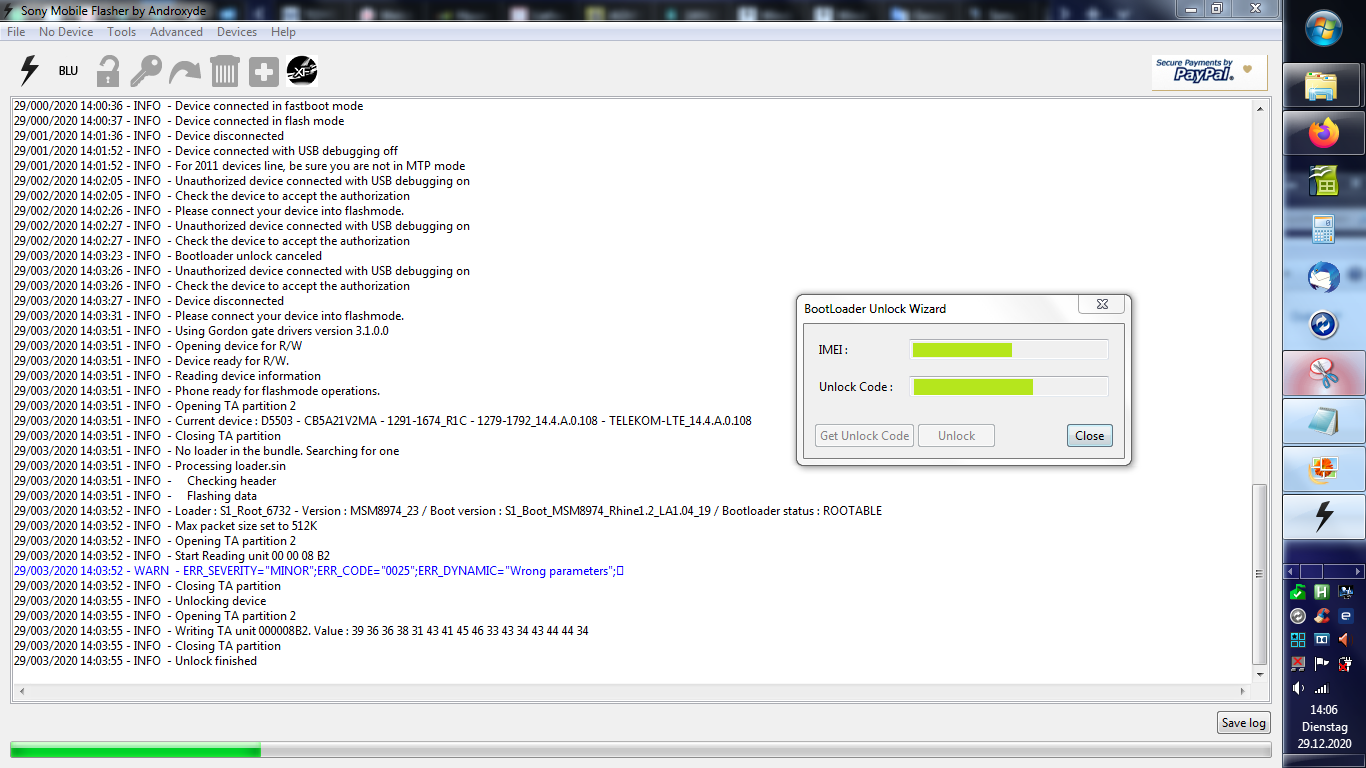Screen dimensions: 1366x768
Task: Click the log's horizontal scrollbar right arrow
Action: (x=1243, y=692)
